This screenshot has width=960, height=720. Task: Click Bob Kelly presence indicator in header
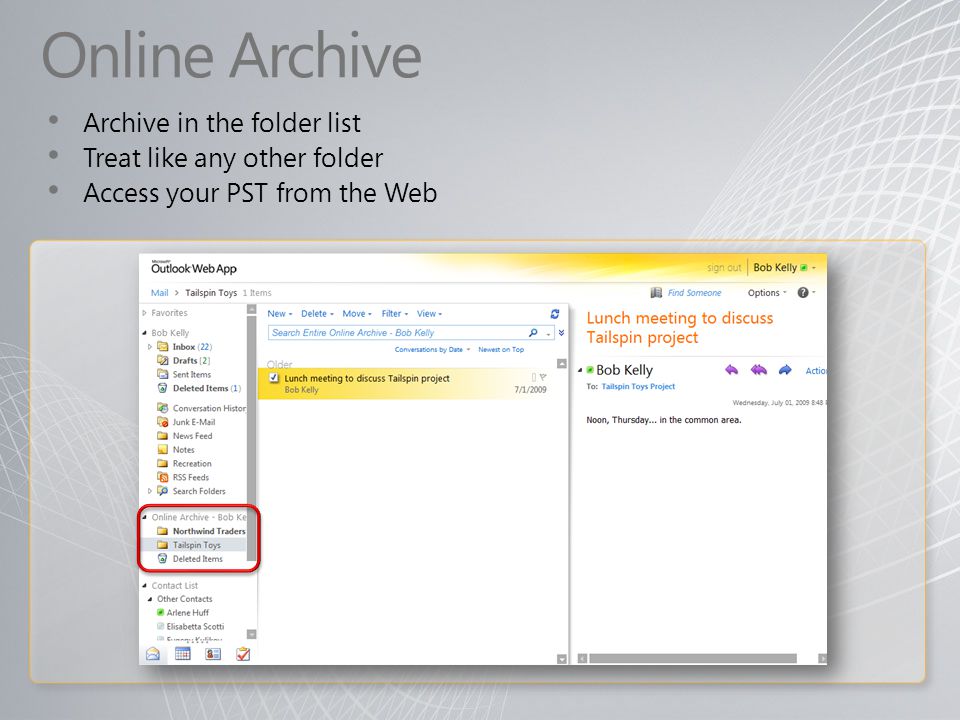pos(804,268)
